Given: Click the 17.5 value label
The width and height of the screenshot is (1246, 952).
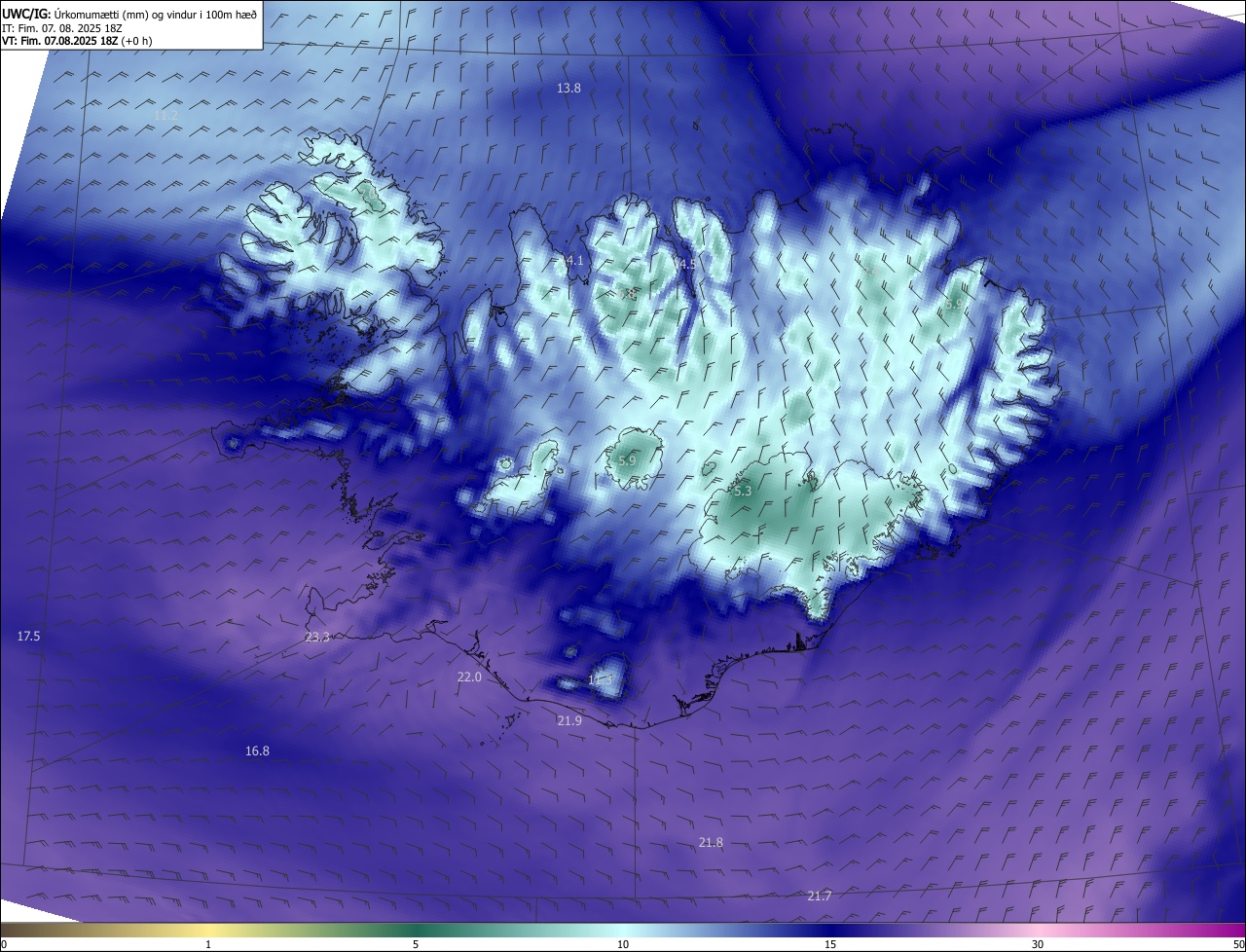Looking at the screenshot, I should click(29, 637).
